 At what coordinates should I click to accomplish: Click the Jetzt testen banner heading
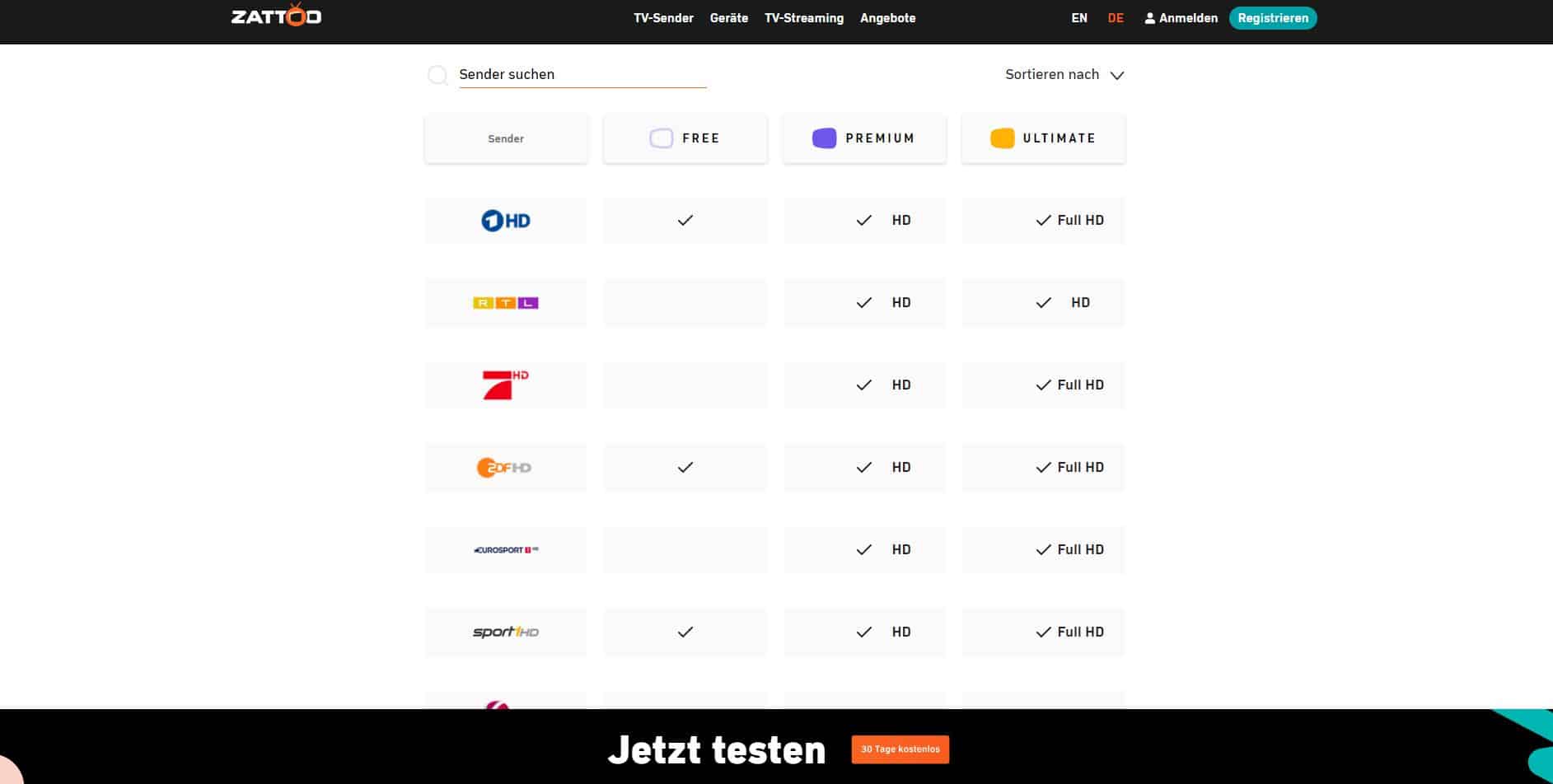(717, 750)
